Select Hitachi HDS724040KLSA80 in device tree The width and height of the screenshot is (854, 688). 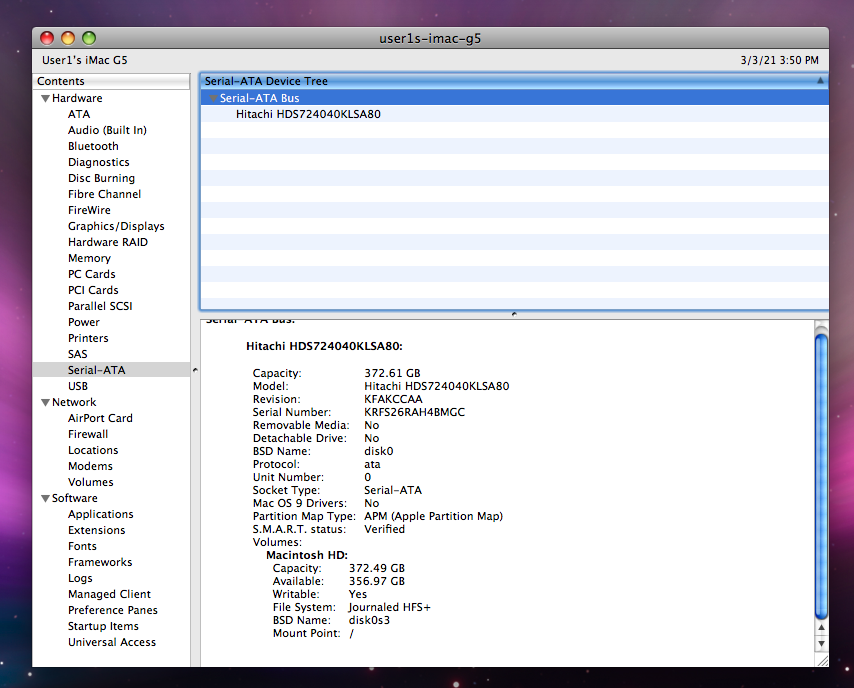308,114
